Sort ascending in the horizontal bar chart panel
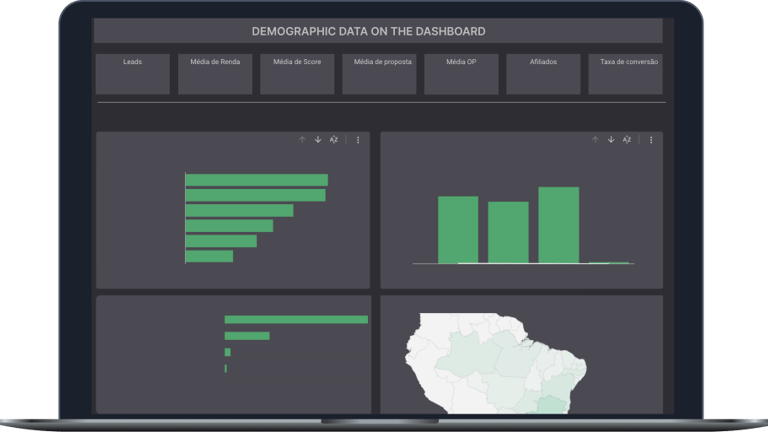Image resolution: width=768 pixels, height=432 pixels. 302,140
